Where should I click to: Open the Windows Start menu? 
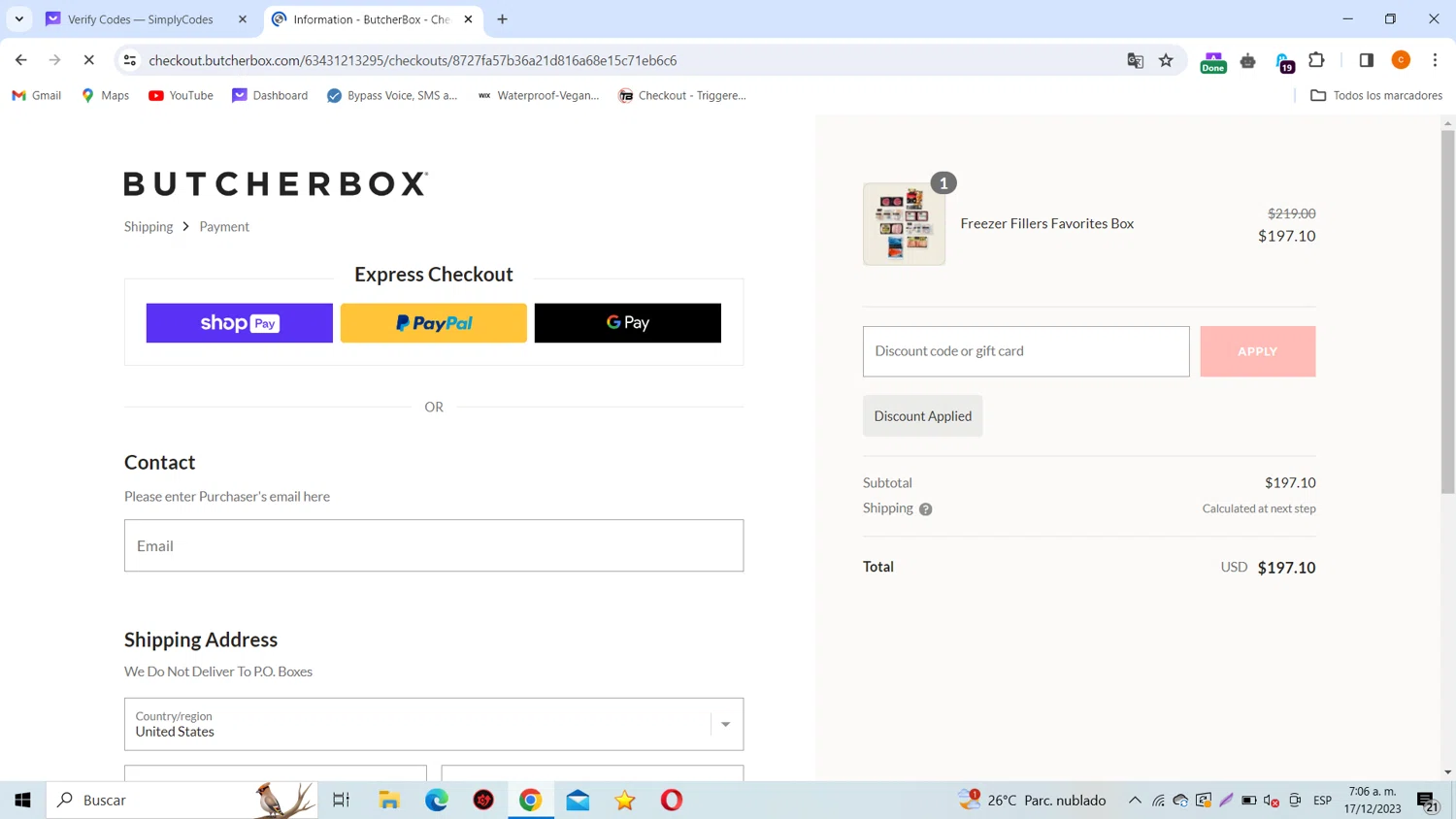click(x=23, y=800)
